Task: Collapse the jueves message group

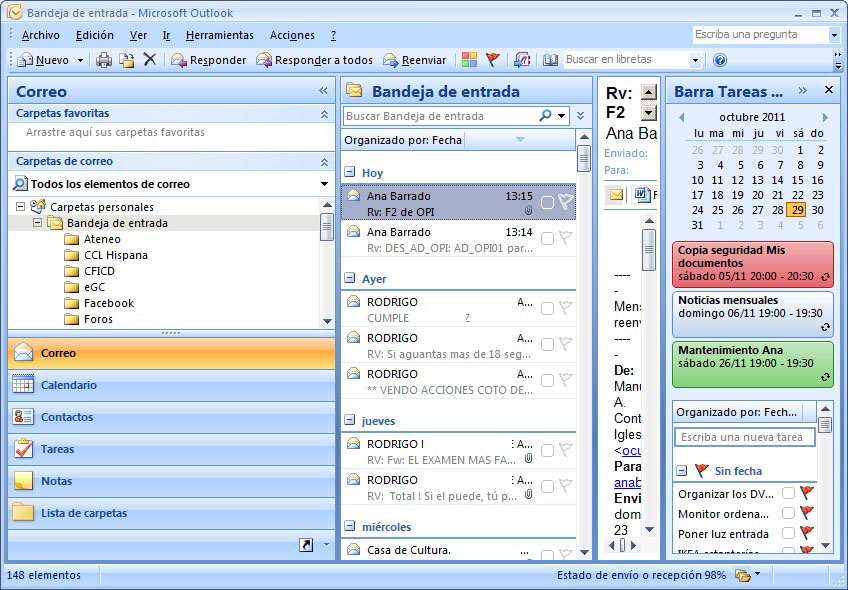Action: [x=350, y=420]
